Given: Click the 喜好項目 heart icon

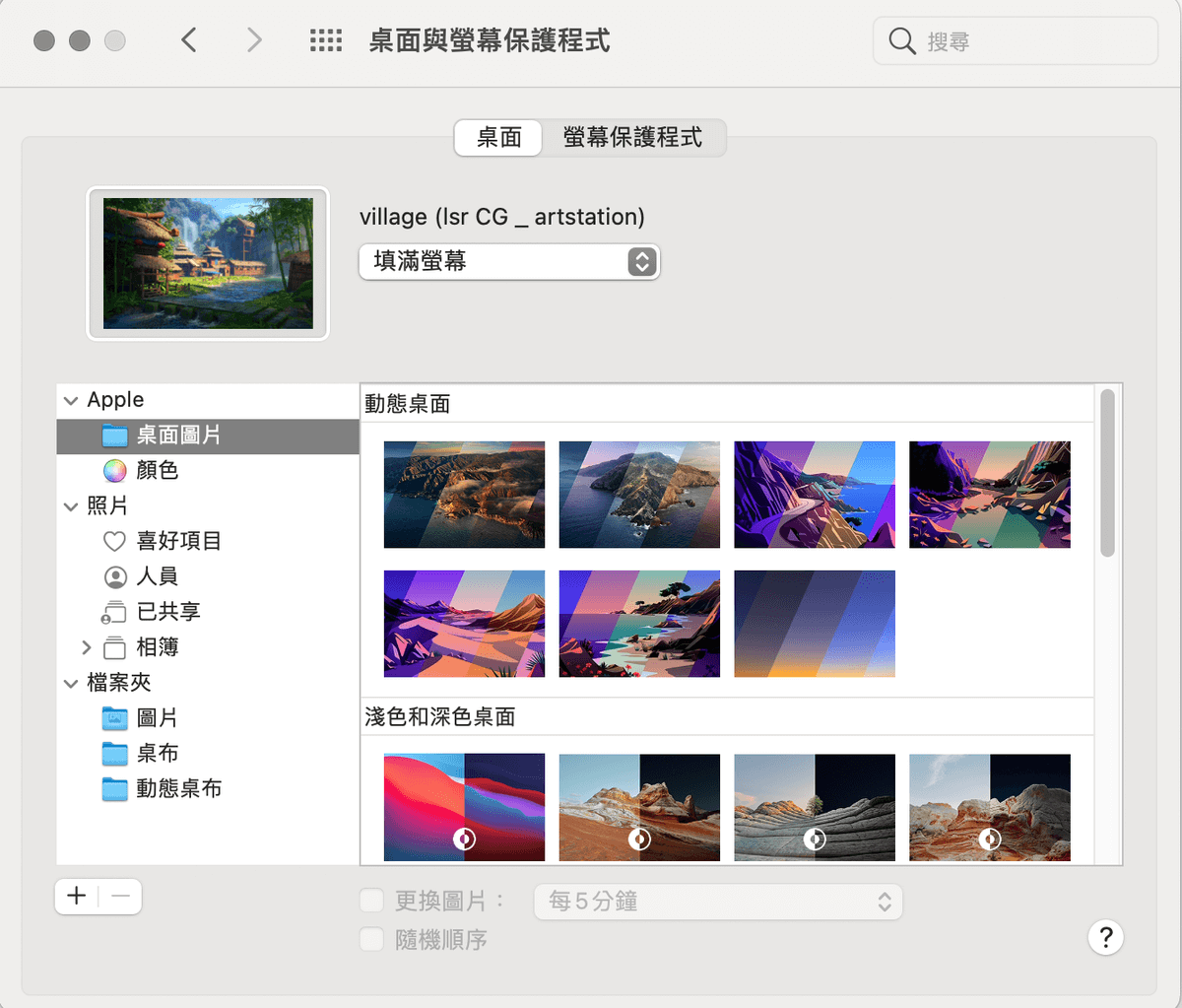Looking at the screenshot, I should point(115,541).
